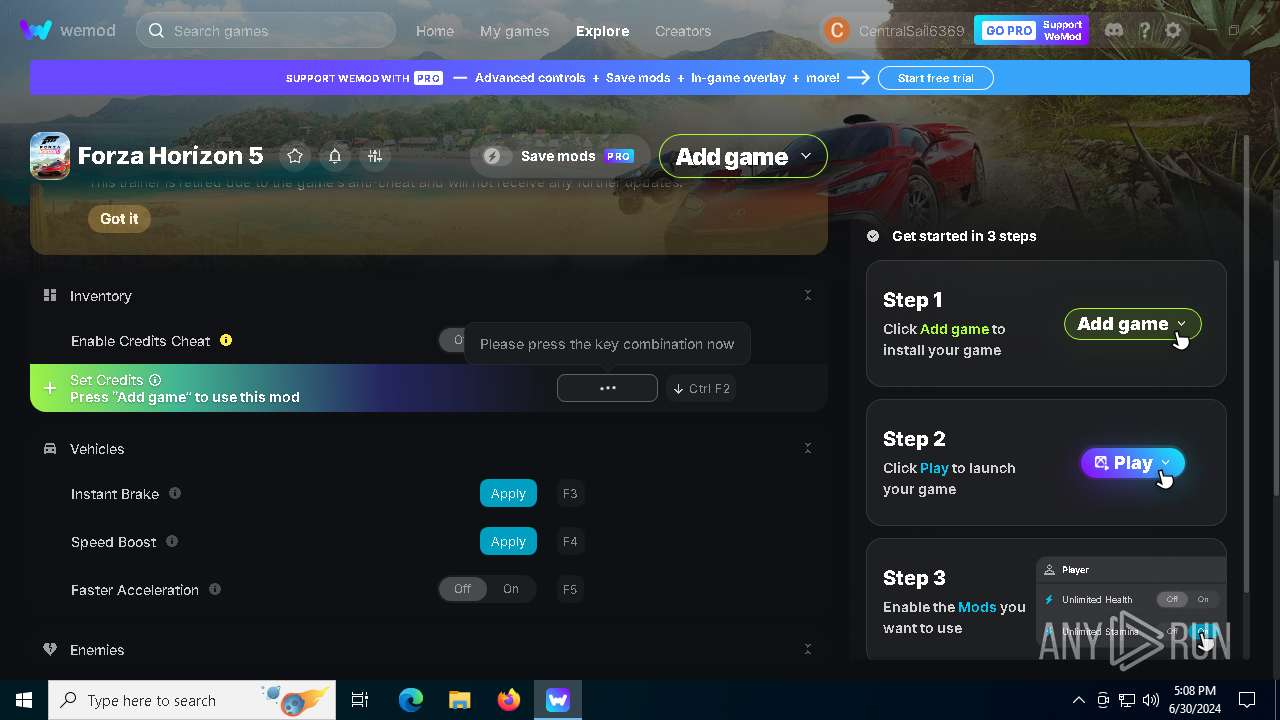Click the user avatar icon
Image resolution: width=1280 pixels, height=720 pixels.
pyautogui.click(x=836, y=31)
